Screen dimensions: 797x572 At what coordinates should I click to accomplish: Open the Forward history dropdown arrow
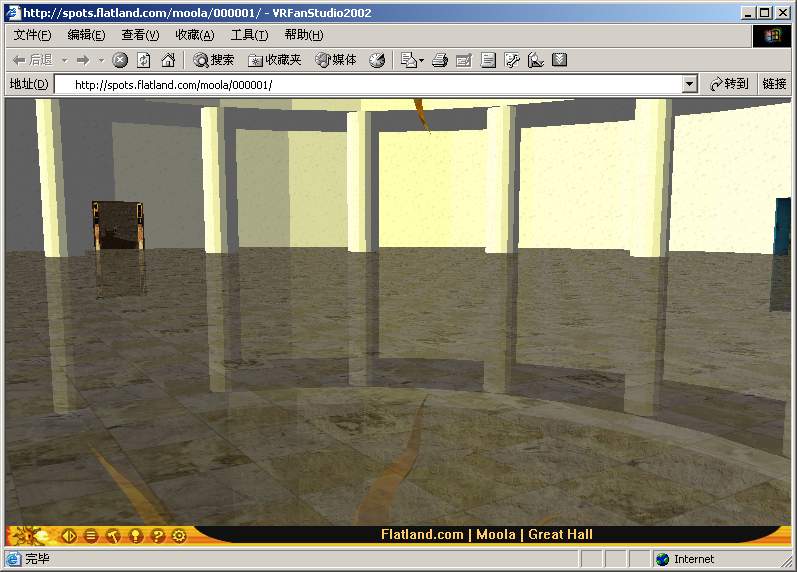(101, 61)
